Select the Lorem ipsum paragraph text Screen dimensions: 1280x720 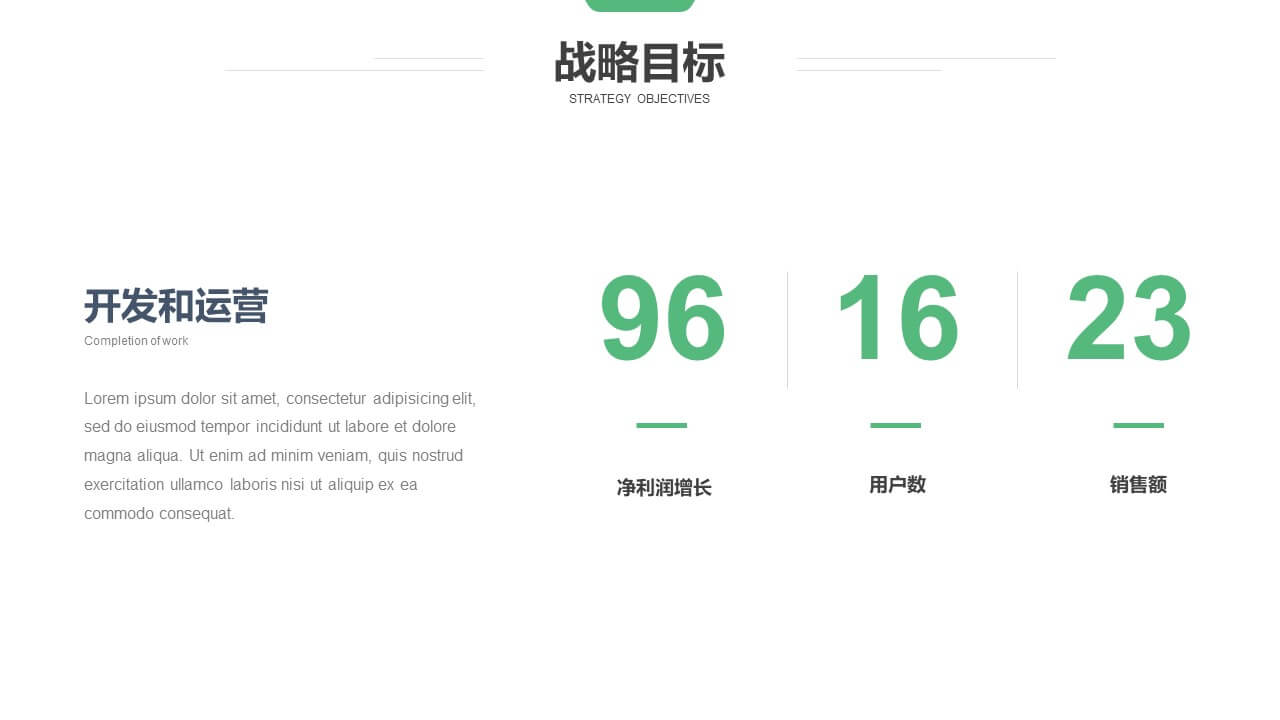click(x=280, y=456)
